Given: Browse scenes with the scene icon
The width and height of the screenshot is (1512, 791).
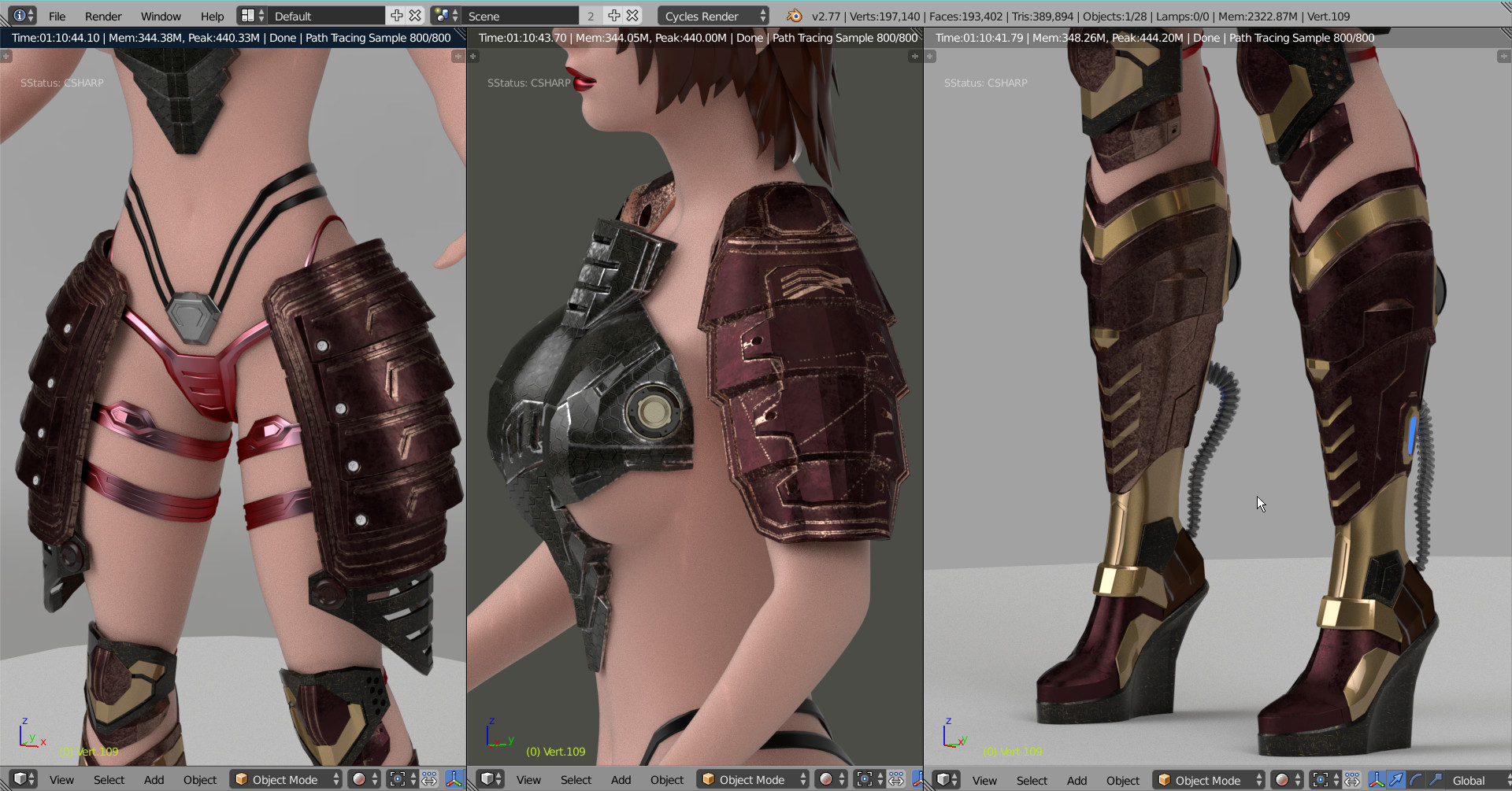Looking at the screenshot, I should (x=446, y=16).
